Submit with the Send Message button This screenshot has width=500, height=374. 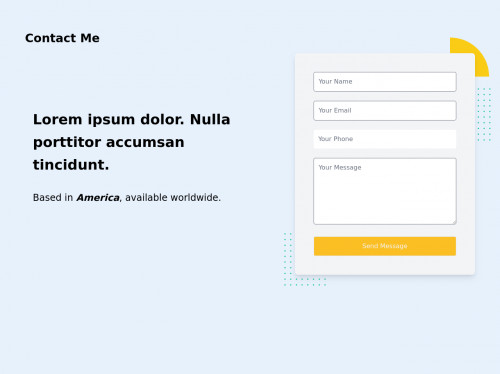coord(385,246)
